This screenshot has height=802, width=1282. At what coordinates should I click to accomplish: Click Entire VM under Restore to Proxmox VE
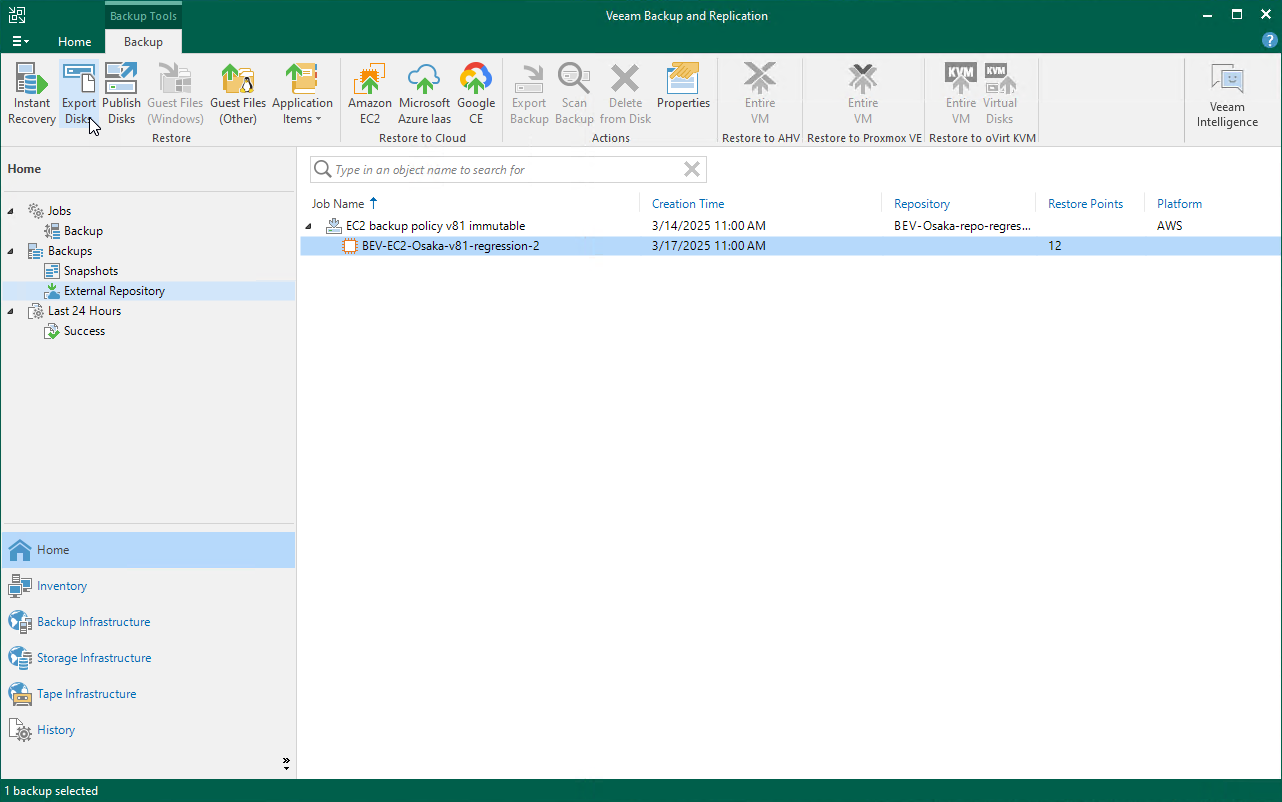point(863,94)
